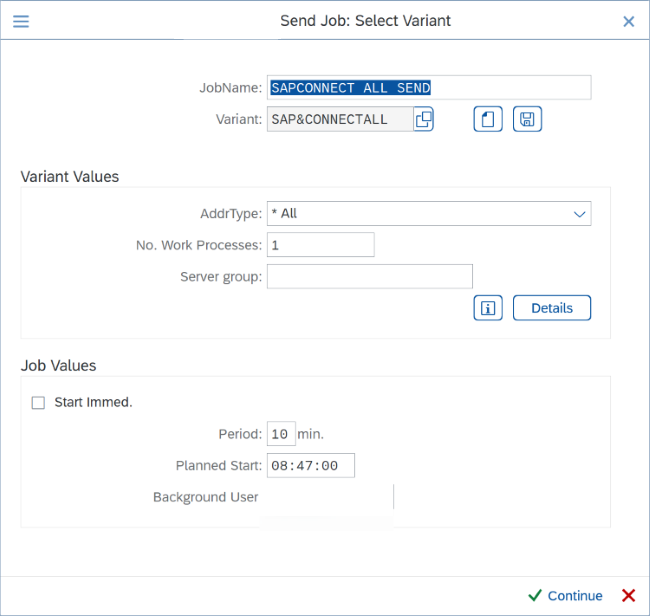Close the Send Job dialog with the blue X
This screenshot has height=616, width=650.
(628, 22)
